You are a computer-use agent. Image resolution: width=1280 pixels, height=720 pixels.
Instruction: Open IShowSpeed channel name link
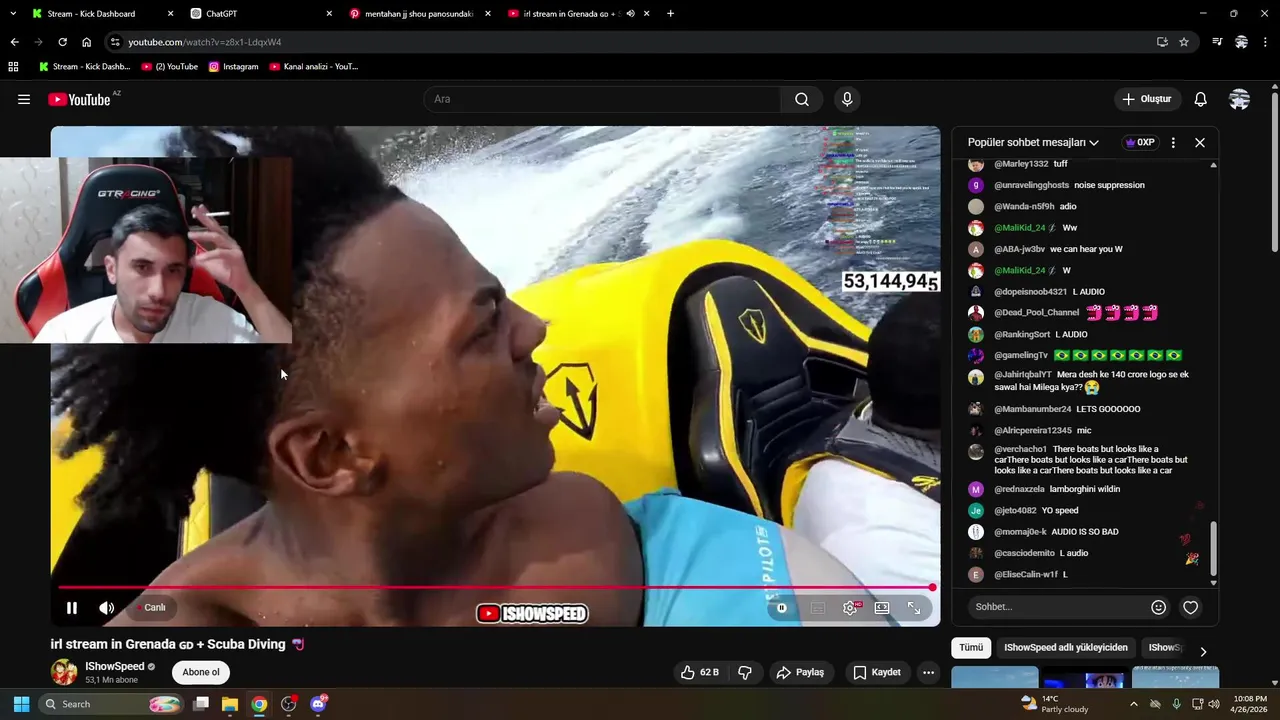[x=115, y=666]
